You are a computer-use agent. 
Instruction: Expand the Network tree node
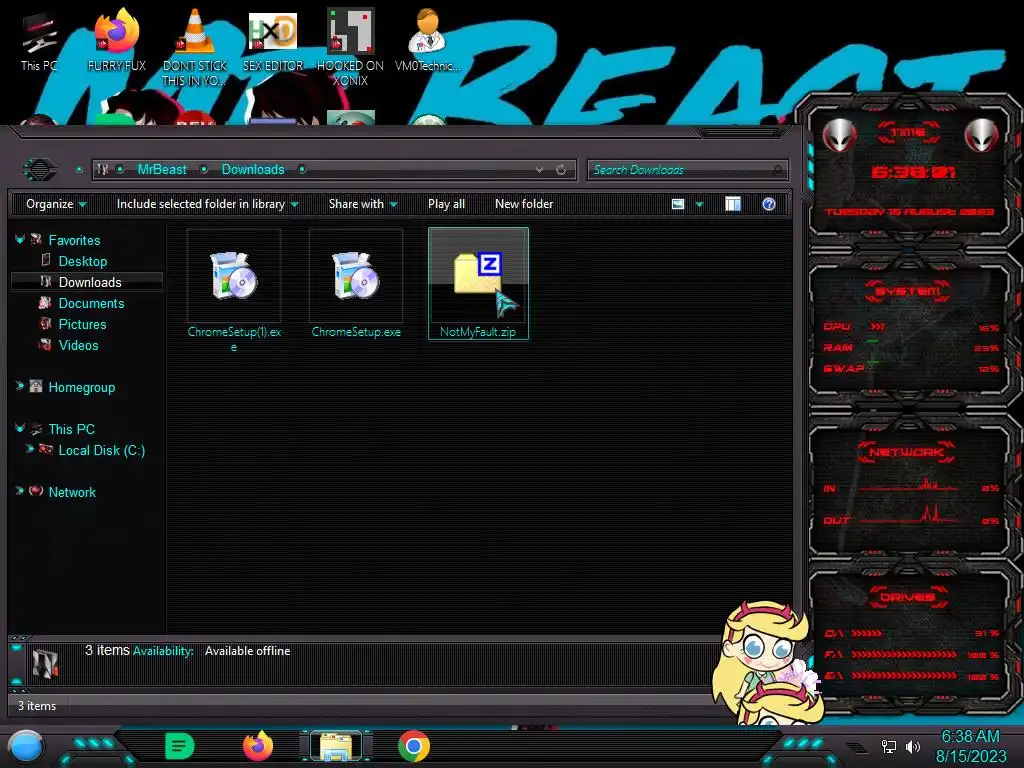click(20, 491)
